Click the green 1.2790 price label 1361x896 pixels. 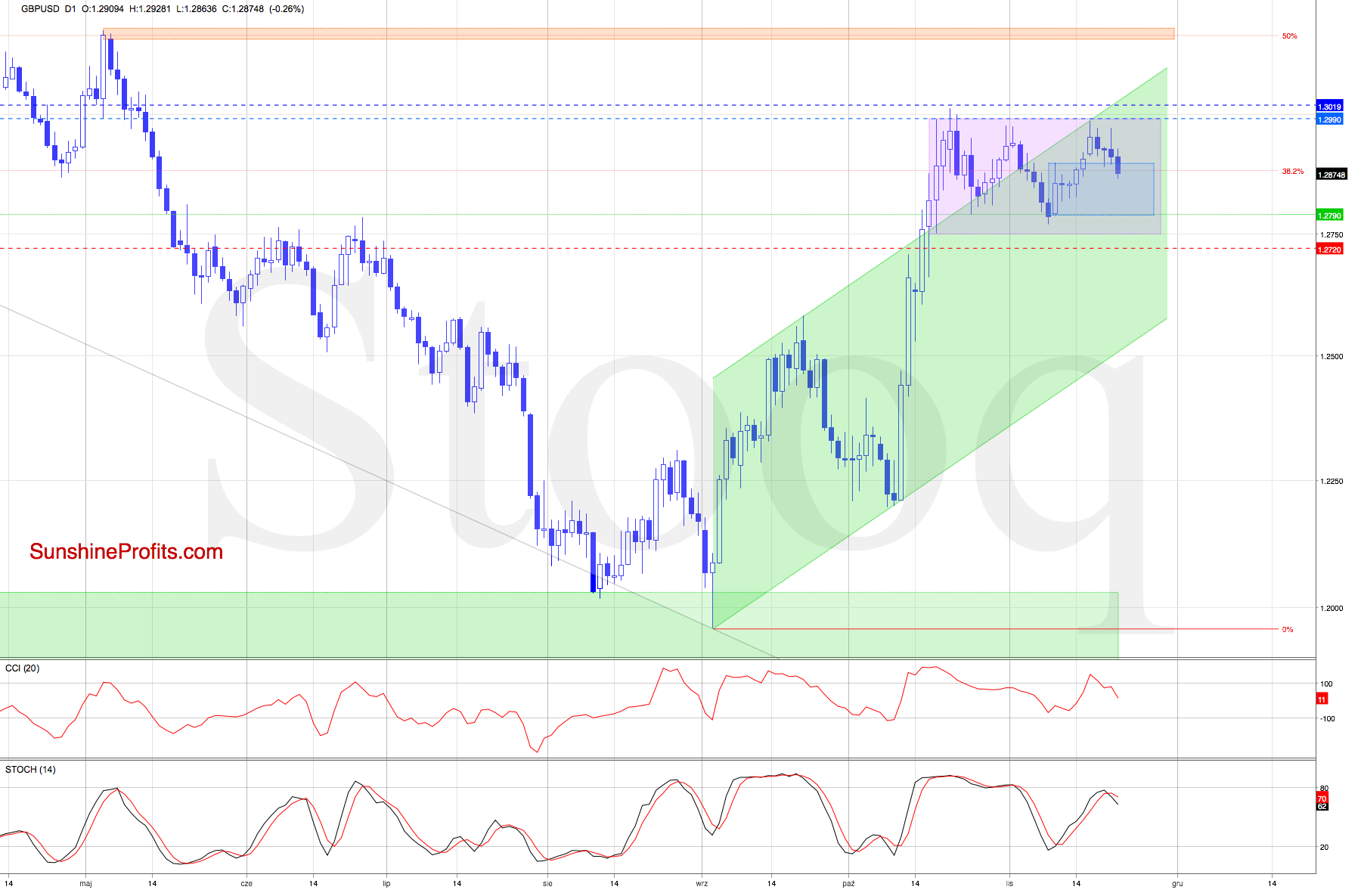tap(1330, 215)
